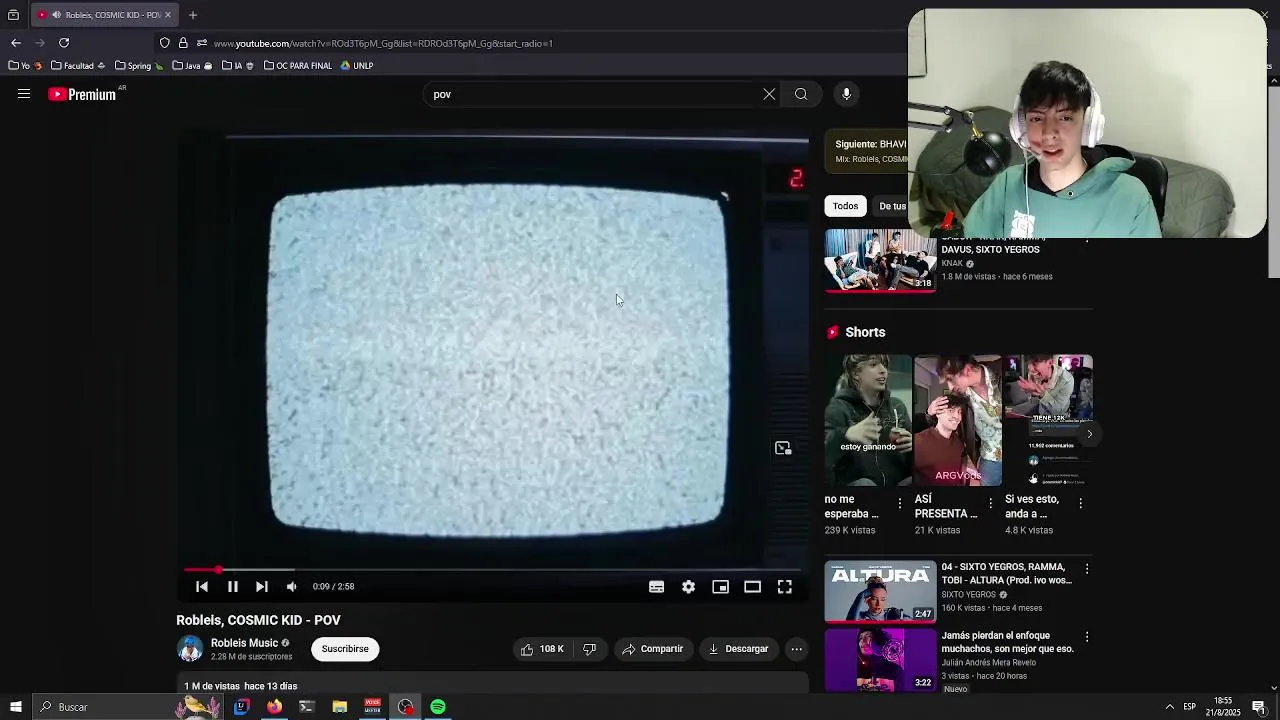Click the site security padlock icon
1280x720 pixels.
pos(183,43)
